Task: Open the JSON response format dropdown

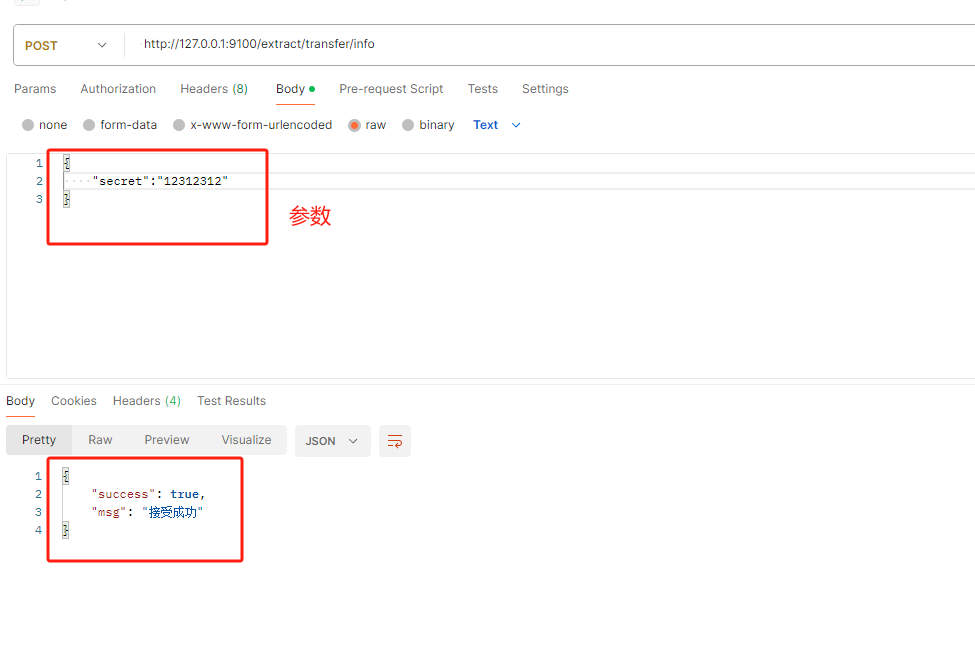Action: click(x=332, y=441)
